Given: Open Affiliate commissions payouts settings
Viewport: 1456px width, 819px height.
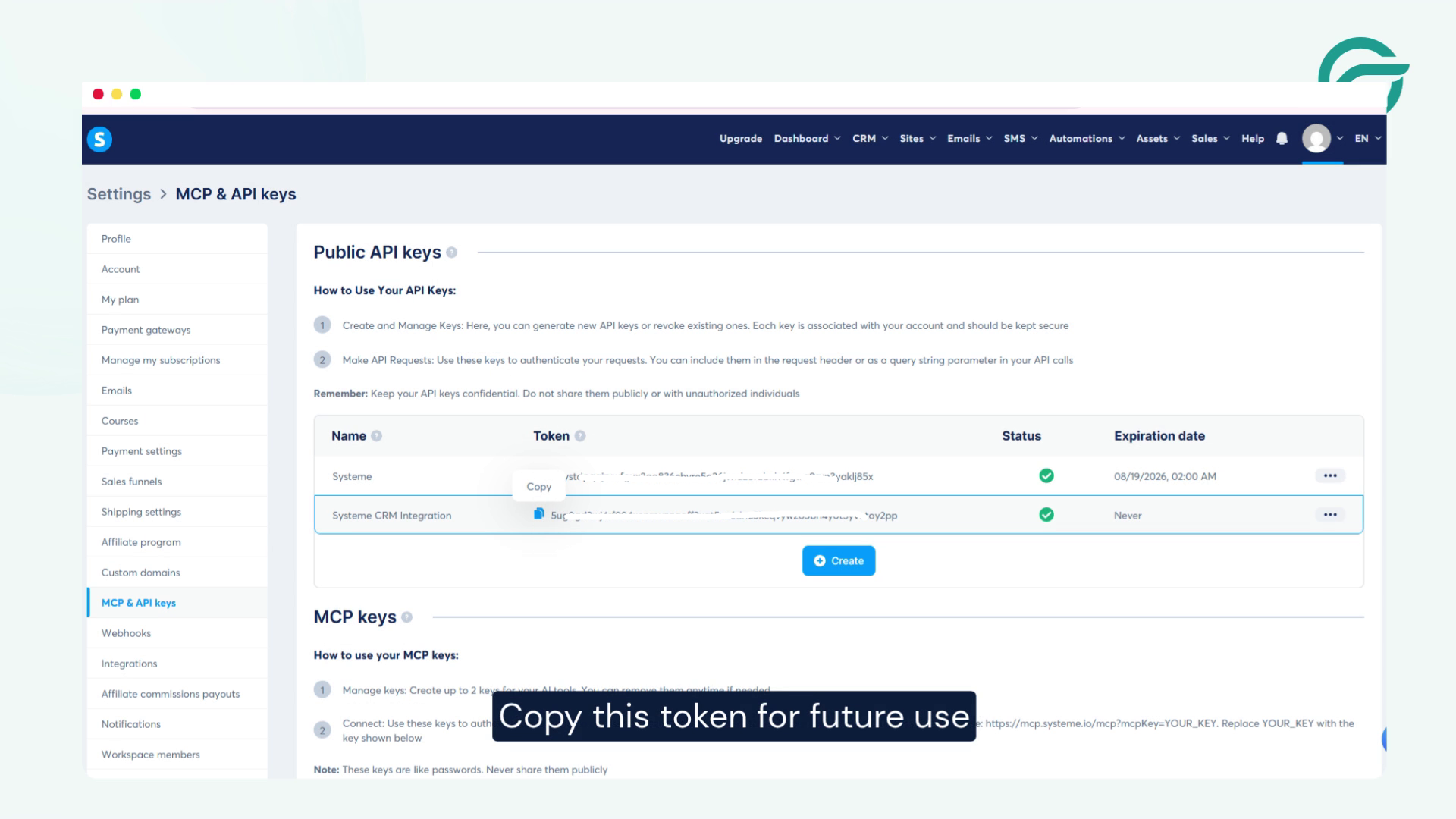Looking at the screenshot, I should coord(177,694).
